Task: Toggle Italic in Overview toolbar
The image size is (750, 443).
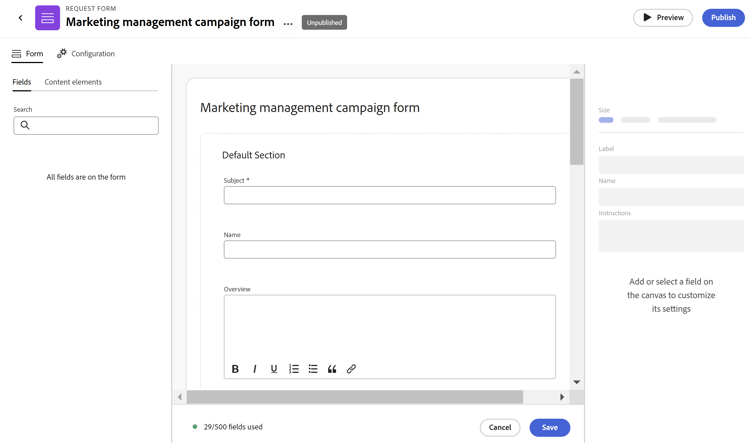Action: [x=254, y=369]
